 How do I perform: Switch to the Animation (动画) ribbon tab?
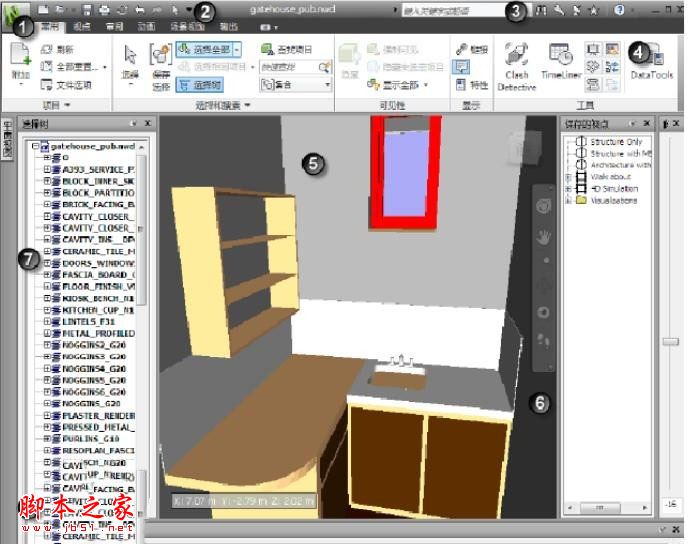[146, 27]
